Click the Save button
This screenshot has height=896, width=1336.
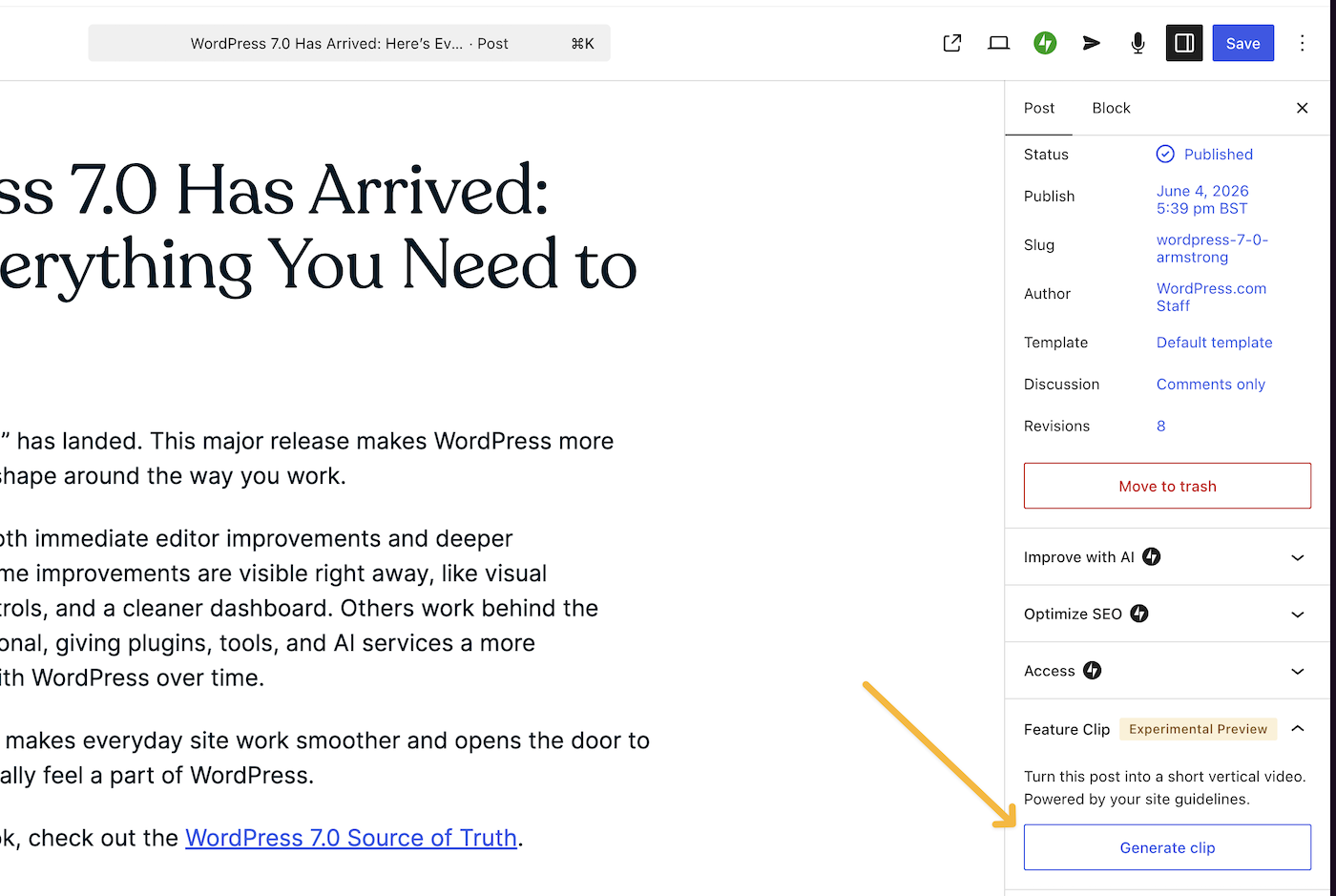tap(1243, 43)
